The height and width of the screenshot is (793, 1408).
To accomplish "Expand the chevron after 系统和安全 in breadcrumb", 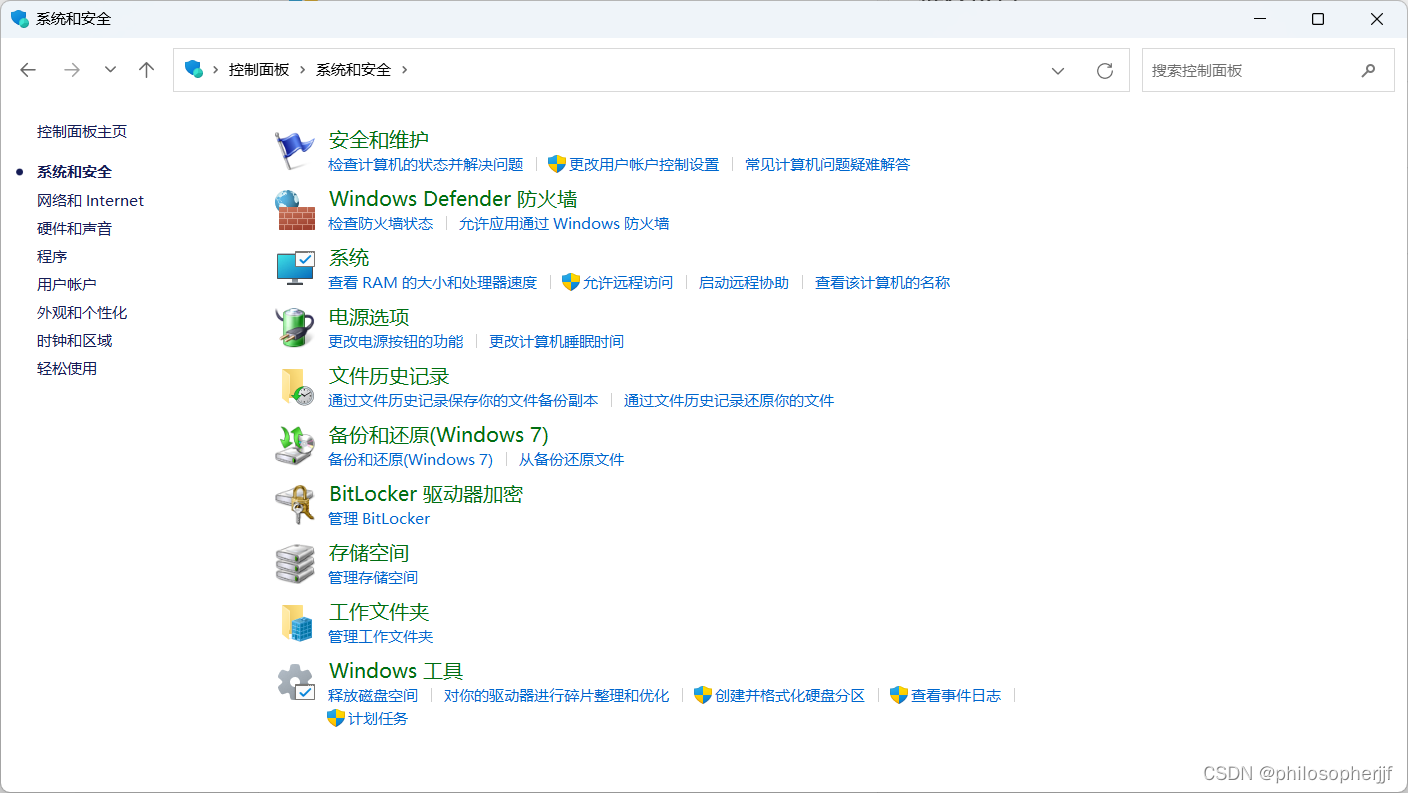I will (404, 70).
